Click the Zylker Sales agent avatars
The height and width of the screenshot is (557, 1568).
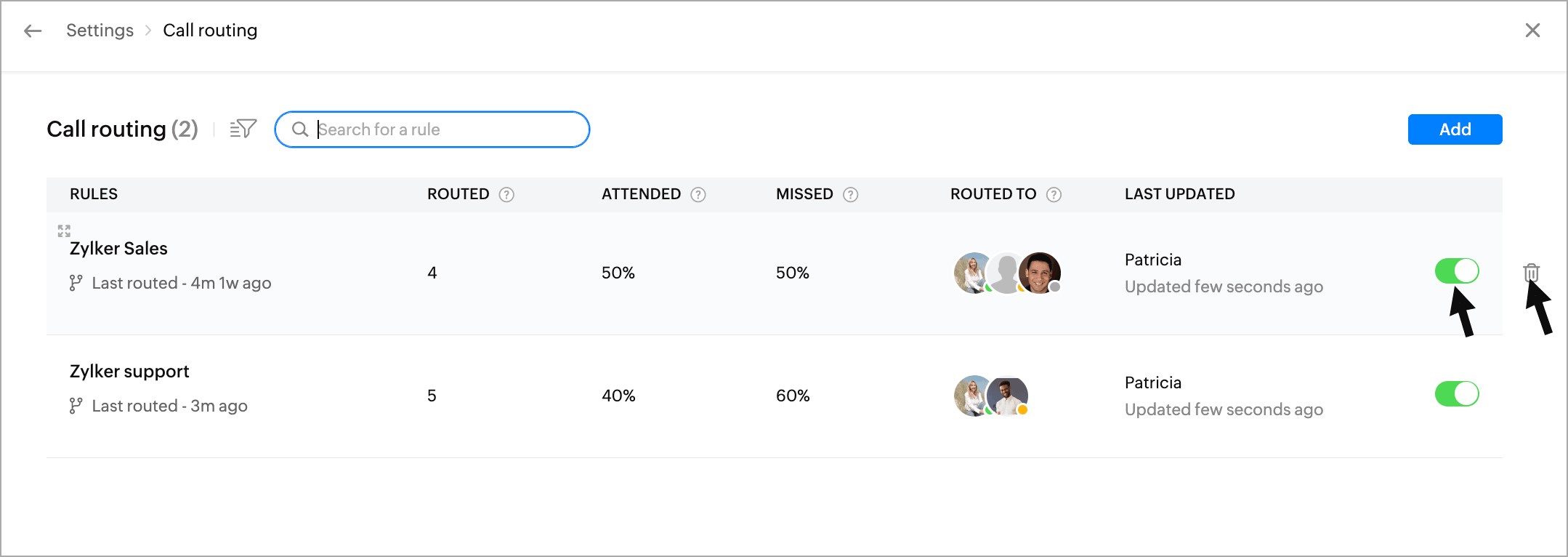(1007, 273)
